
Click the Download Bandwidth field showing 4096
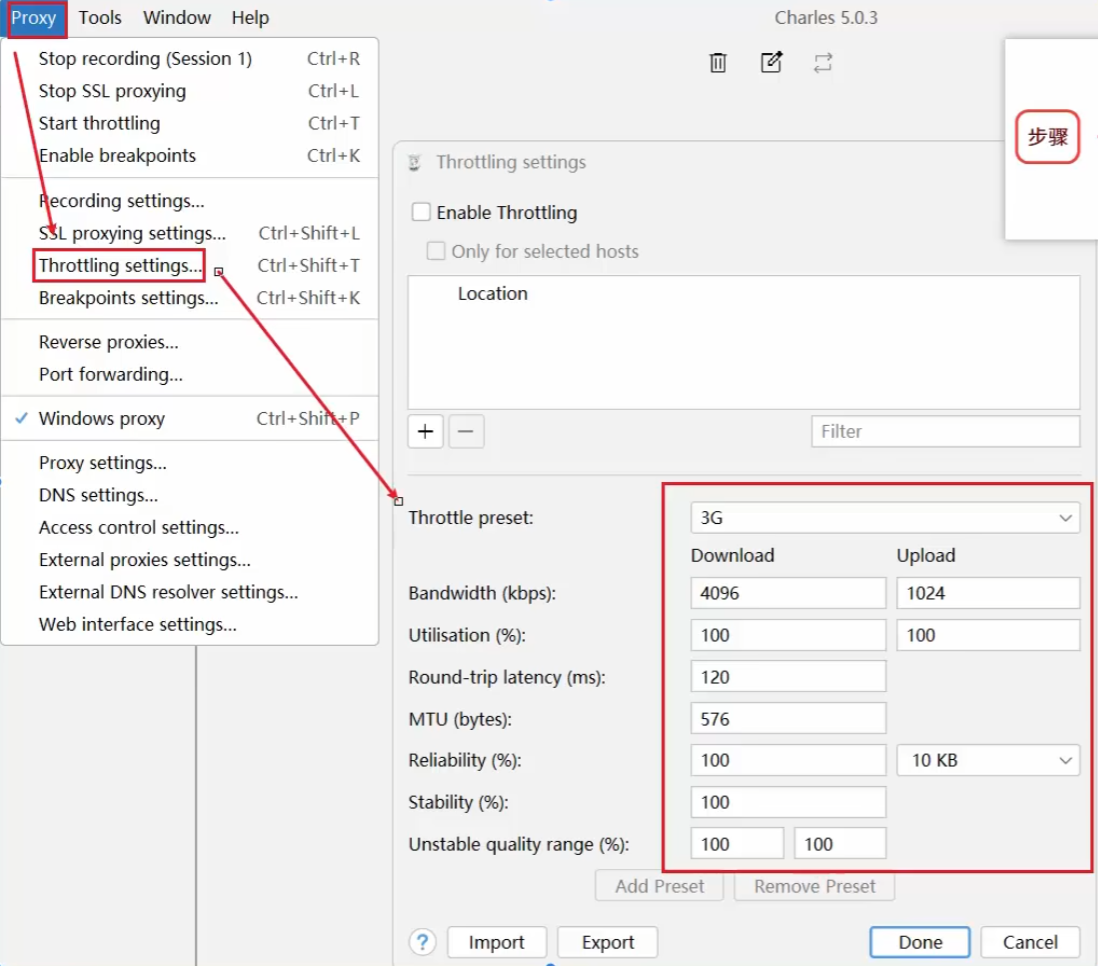tap(788, 593)
